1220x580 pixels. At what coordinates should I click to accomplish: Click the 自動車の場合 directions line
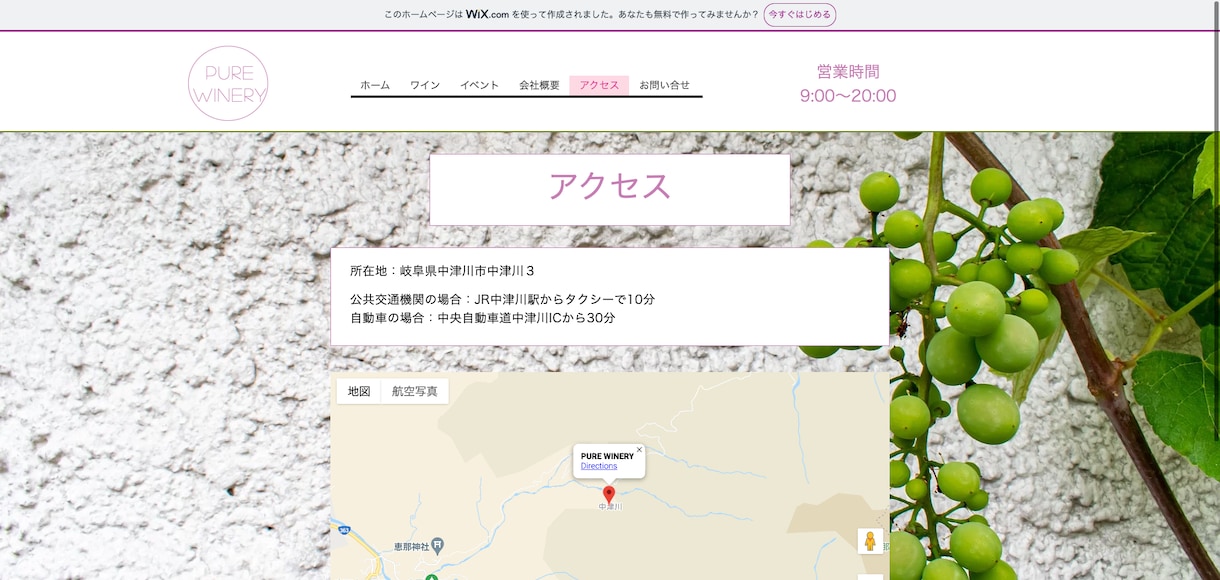pyautogui.click(x=483, y=318)
